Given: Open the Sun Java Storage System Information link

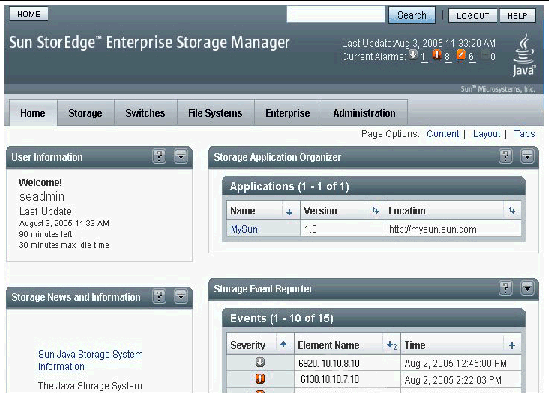Looking at the screenshot, I should [x=90, y=360].
